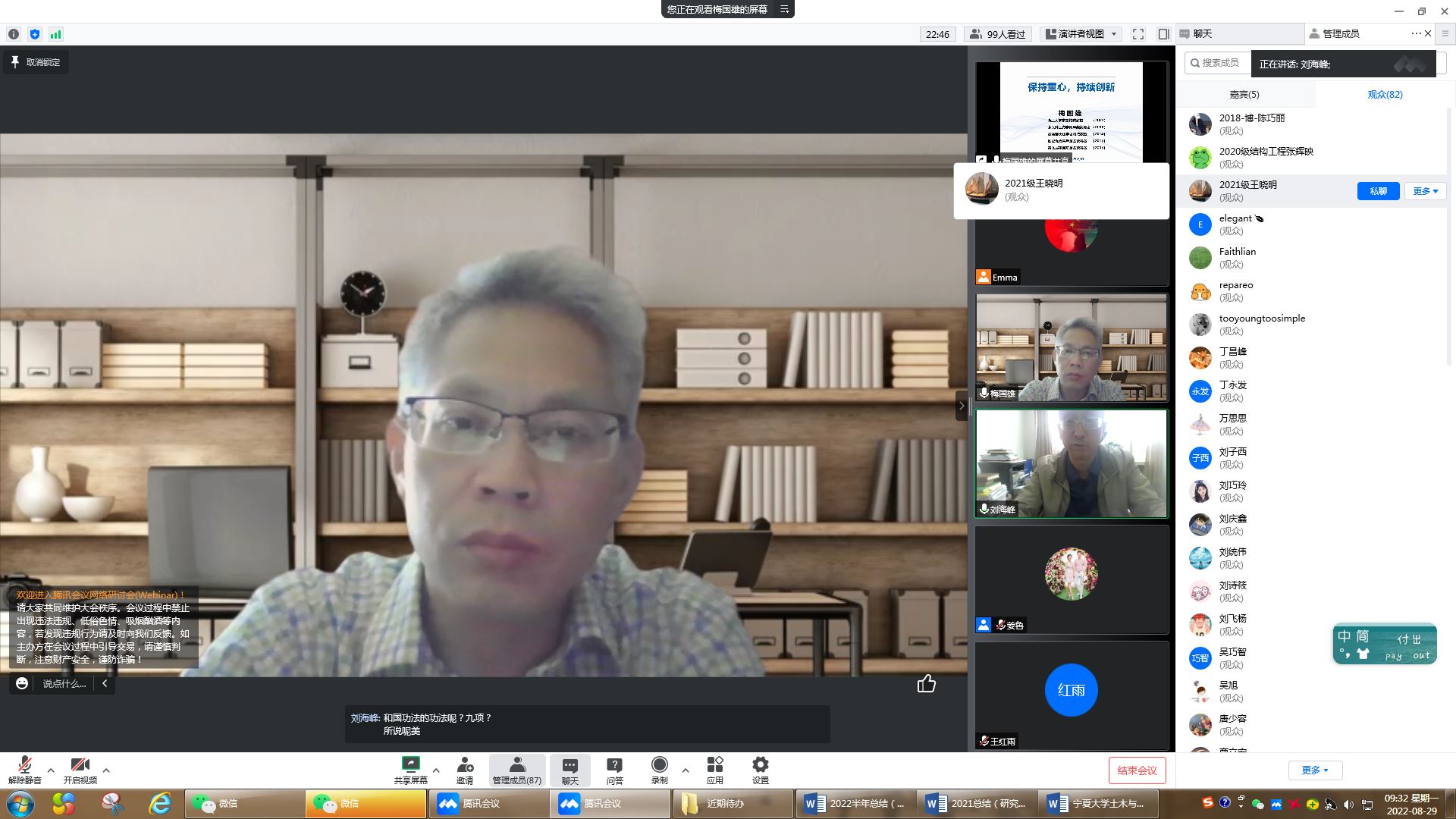Click the red 结束会议 button
This screenshot has width=1456, height=819.
1136,770
